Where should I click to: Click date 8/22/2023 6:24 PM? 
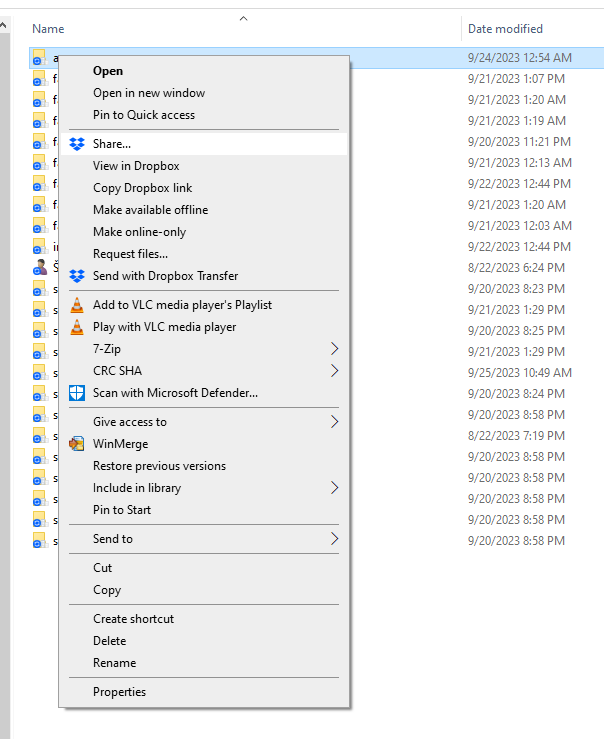click(x=516, y=268)
